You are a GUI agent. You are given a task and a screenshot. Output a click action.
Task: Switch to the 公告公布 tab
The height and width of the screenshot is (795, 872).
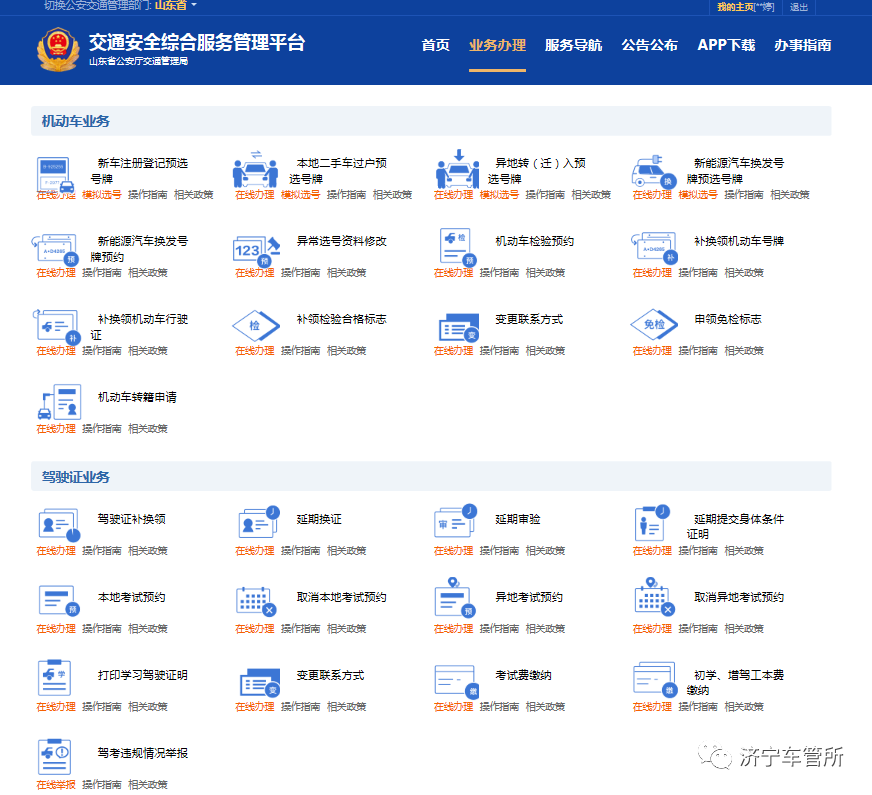pos(650,45)
